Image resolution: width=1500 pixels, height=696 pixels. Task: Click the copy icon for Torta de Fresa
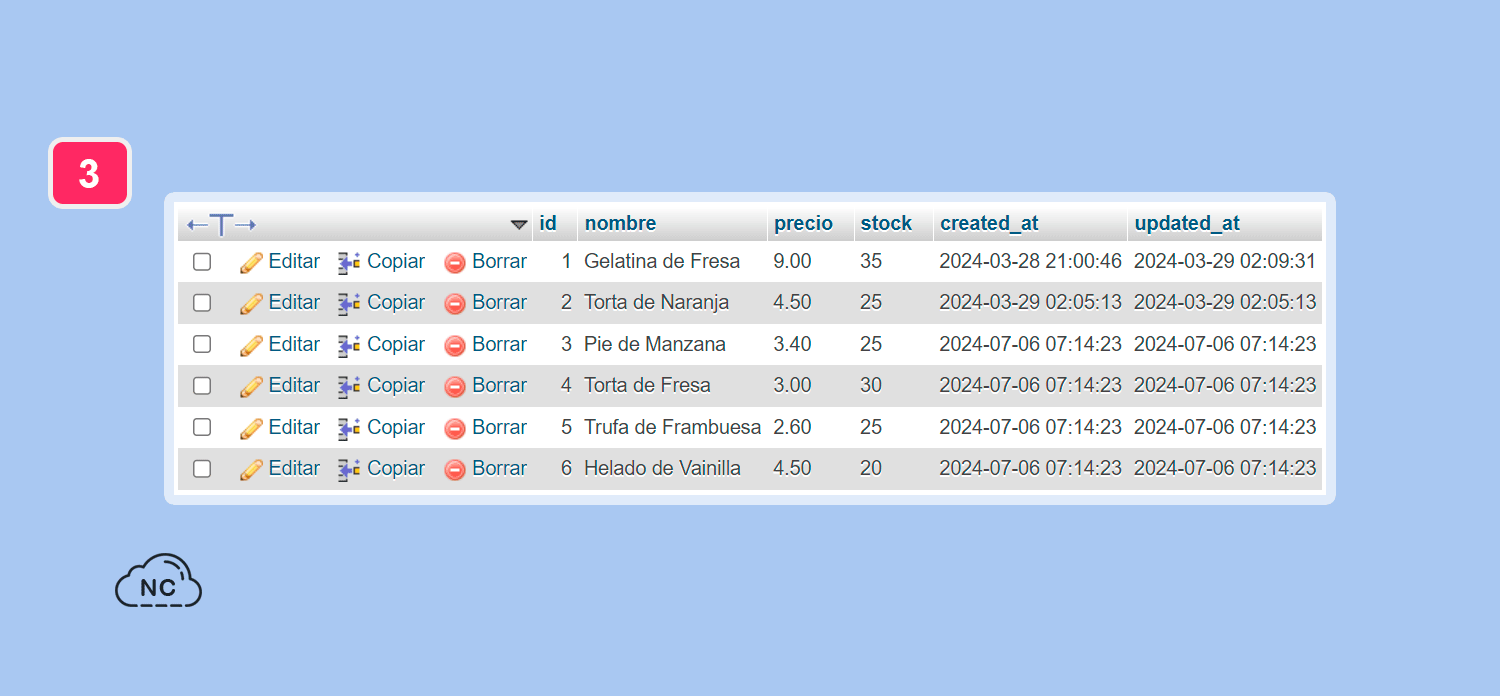(x=349, y=386)
